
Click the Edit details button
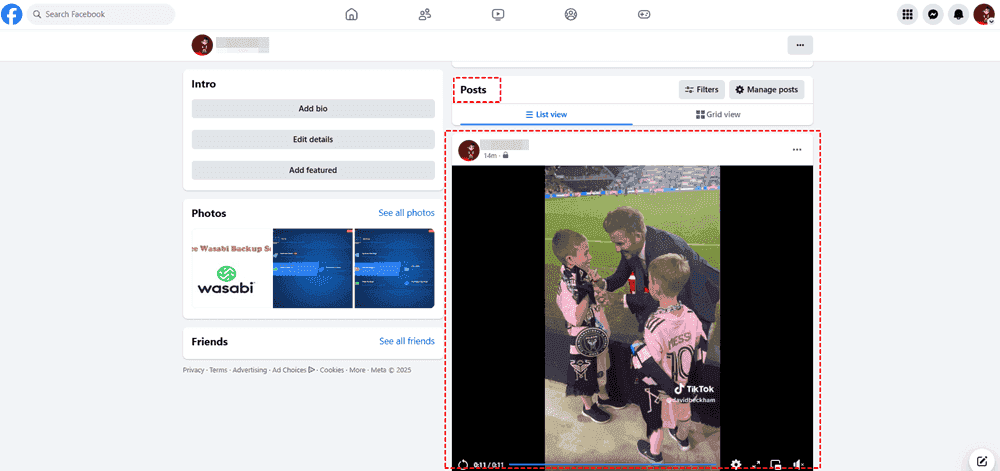coord(313,140)
